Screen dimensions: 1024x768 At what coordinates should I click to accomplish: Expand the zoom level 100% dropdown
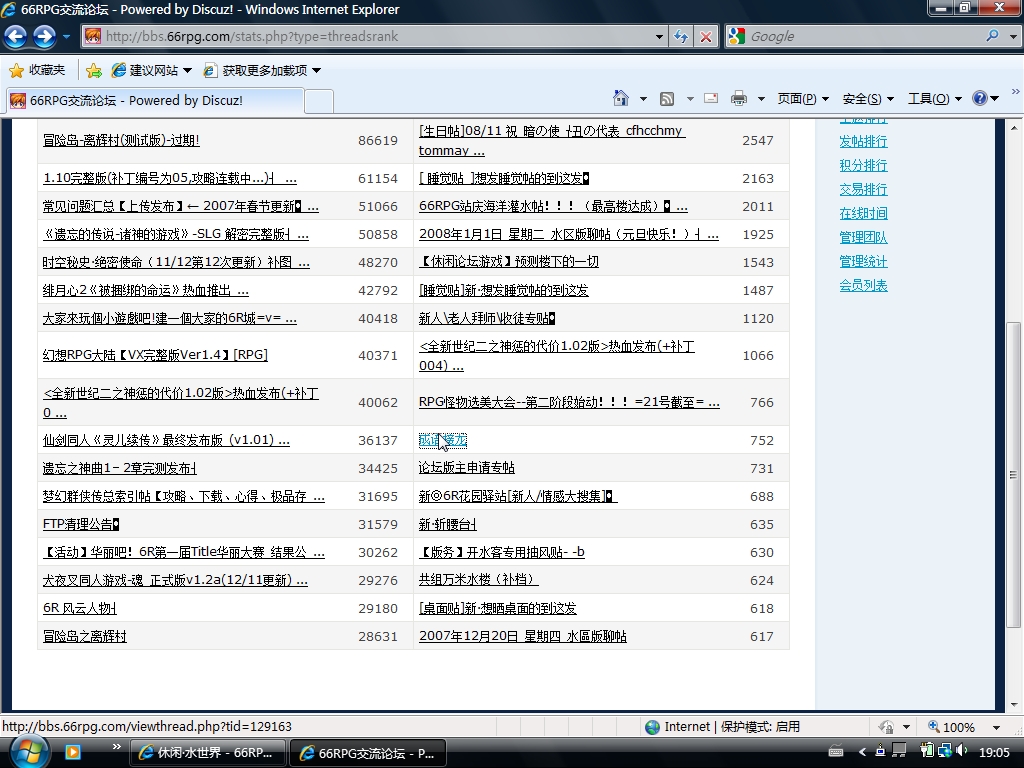[x=997, y=727]
